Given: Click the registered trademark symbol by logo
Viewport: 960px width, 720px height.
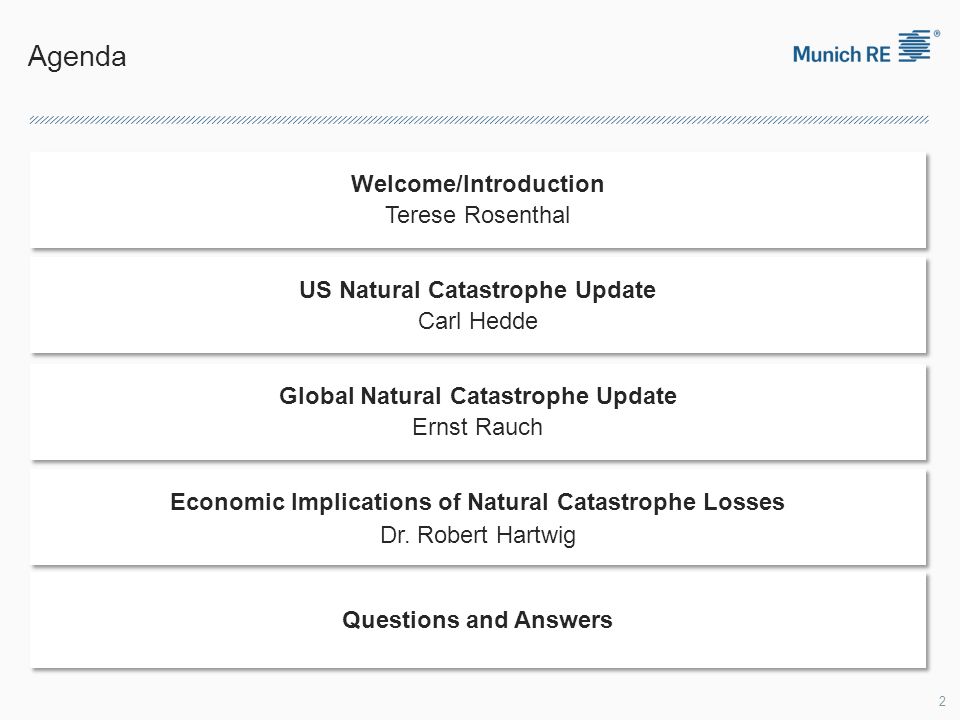Looking at the screenshot, I should 937,34.
